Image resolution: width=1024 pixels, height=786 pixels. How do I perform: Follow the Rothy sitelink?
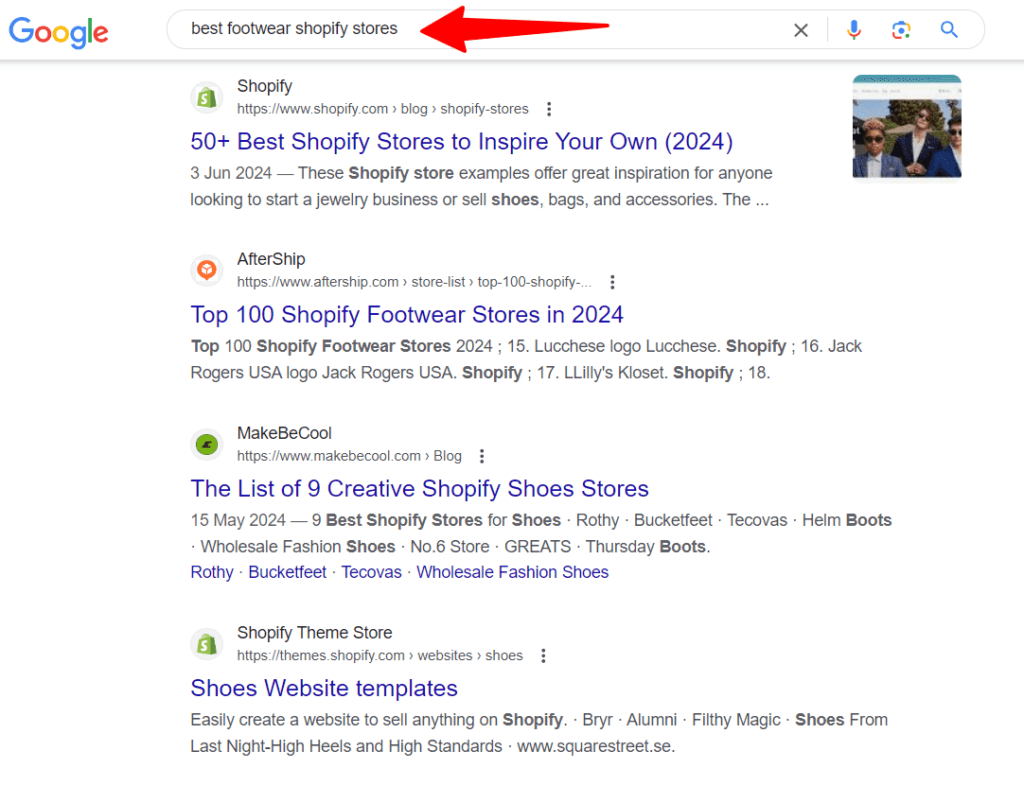pyautogui.click(x=212, y=573)
